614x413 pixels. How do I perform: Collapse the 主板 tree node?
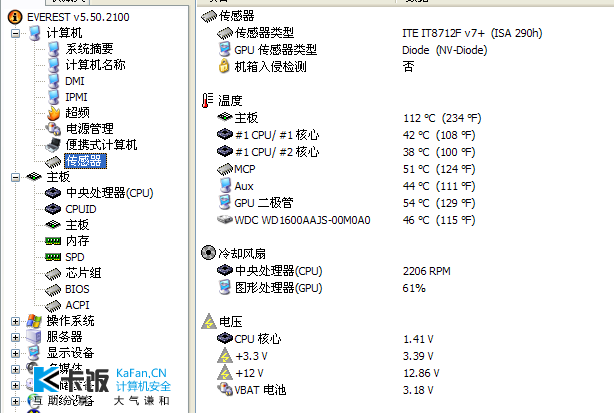tap(15, 177)
